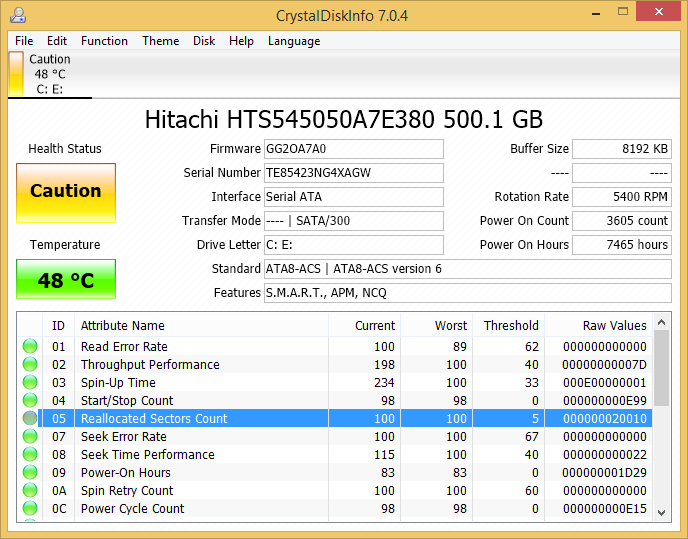Click the green 48 °C temperature button

66,279
